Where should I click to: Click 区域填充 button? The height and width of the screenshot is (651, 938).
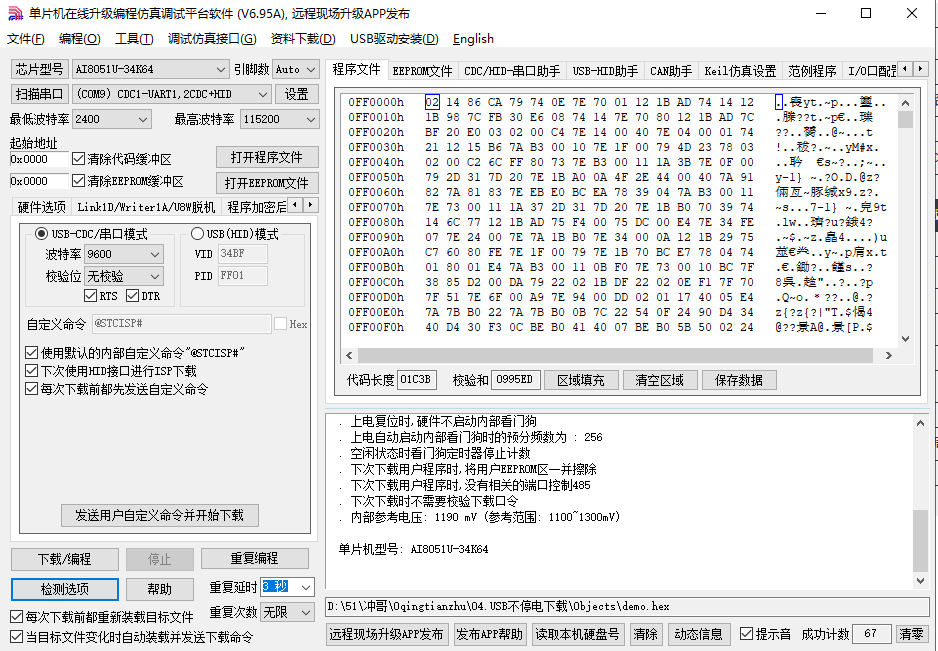pyautogui.click(x=581, y=380)
